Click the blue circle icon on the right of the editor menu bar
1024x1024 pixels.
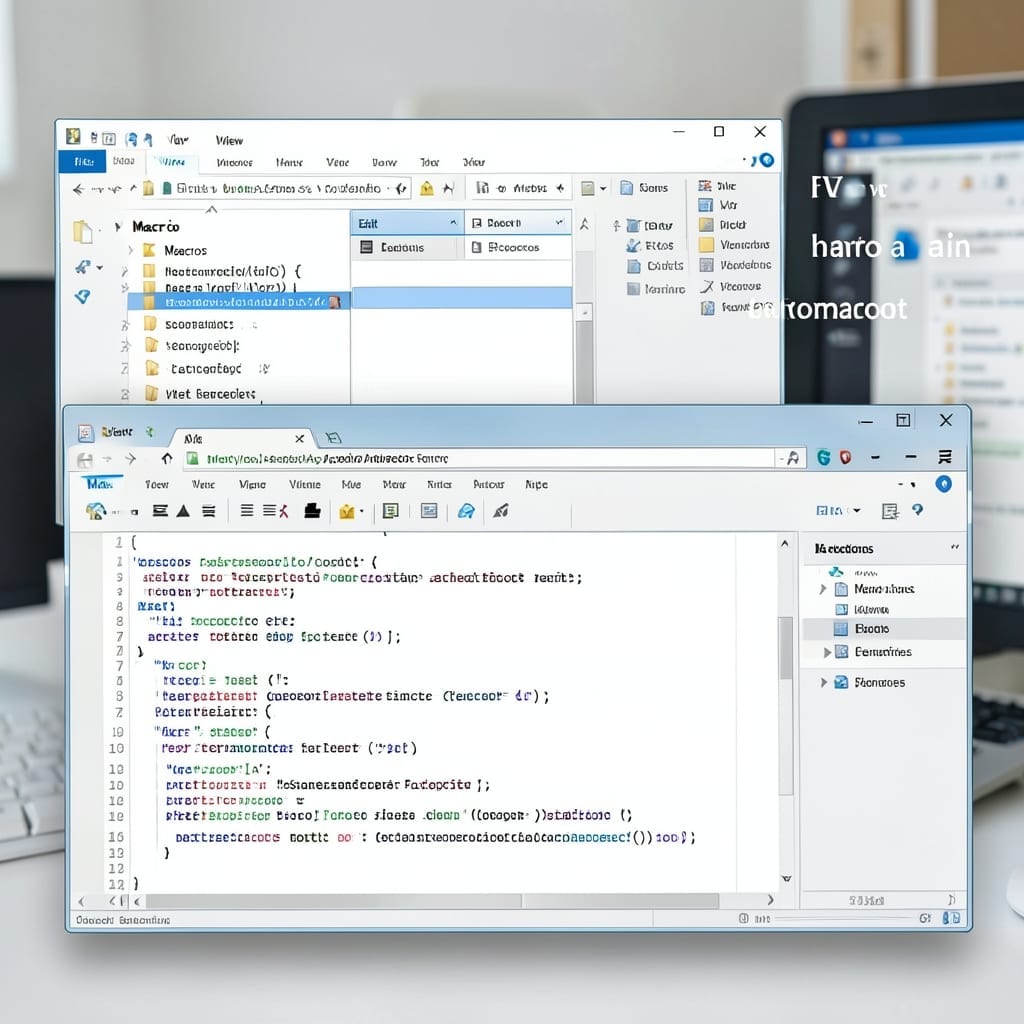943,484
